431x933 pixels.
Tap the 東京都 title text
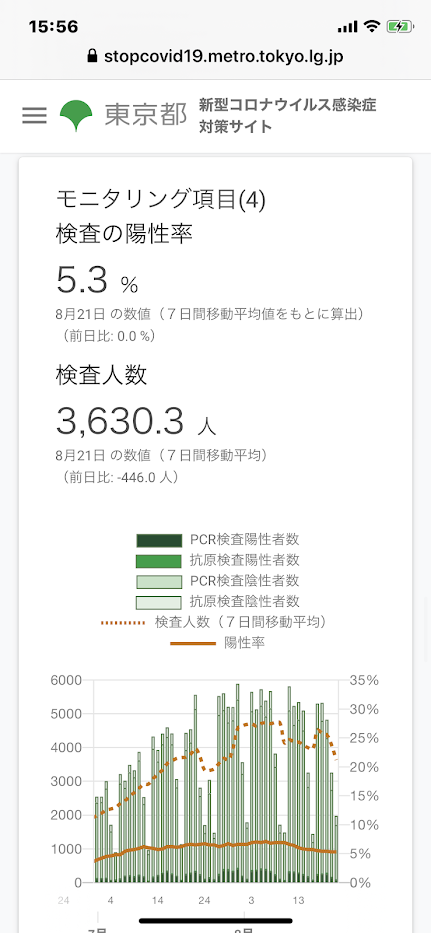[x=146, y=115]
